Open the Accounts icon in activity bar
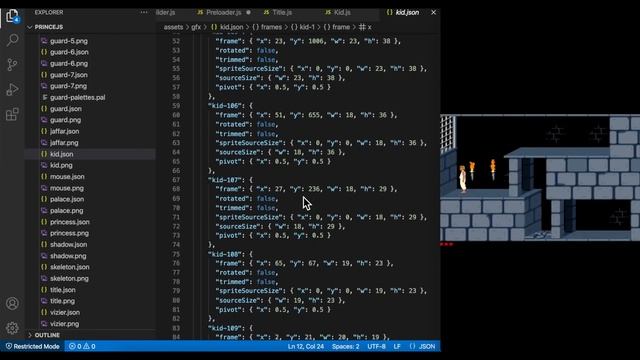 pos(12,304)
